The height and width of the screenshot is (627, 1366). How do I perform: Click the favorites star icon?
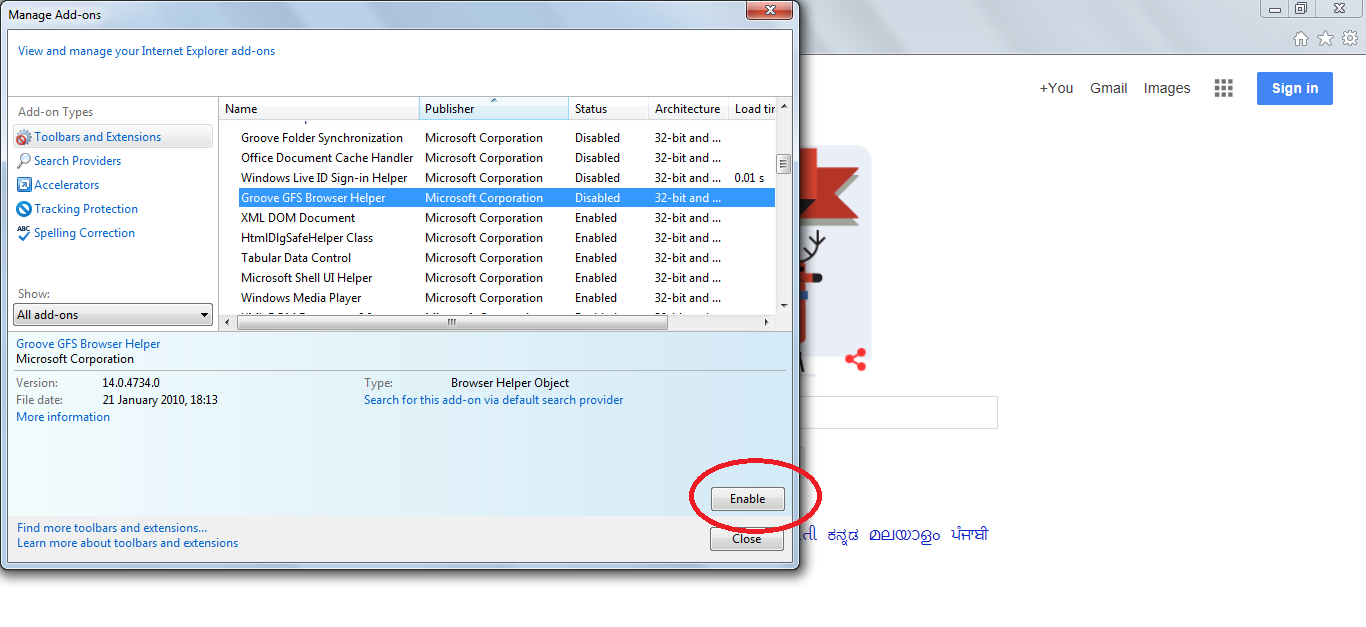pos(1326,37)
